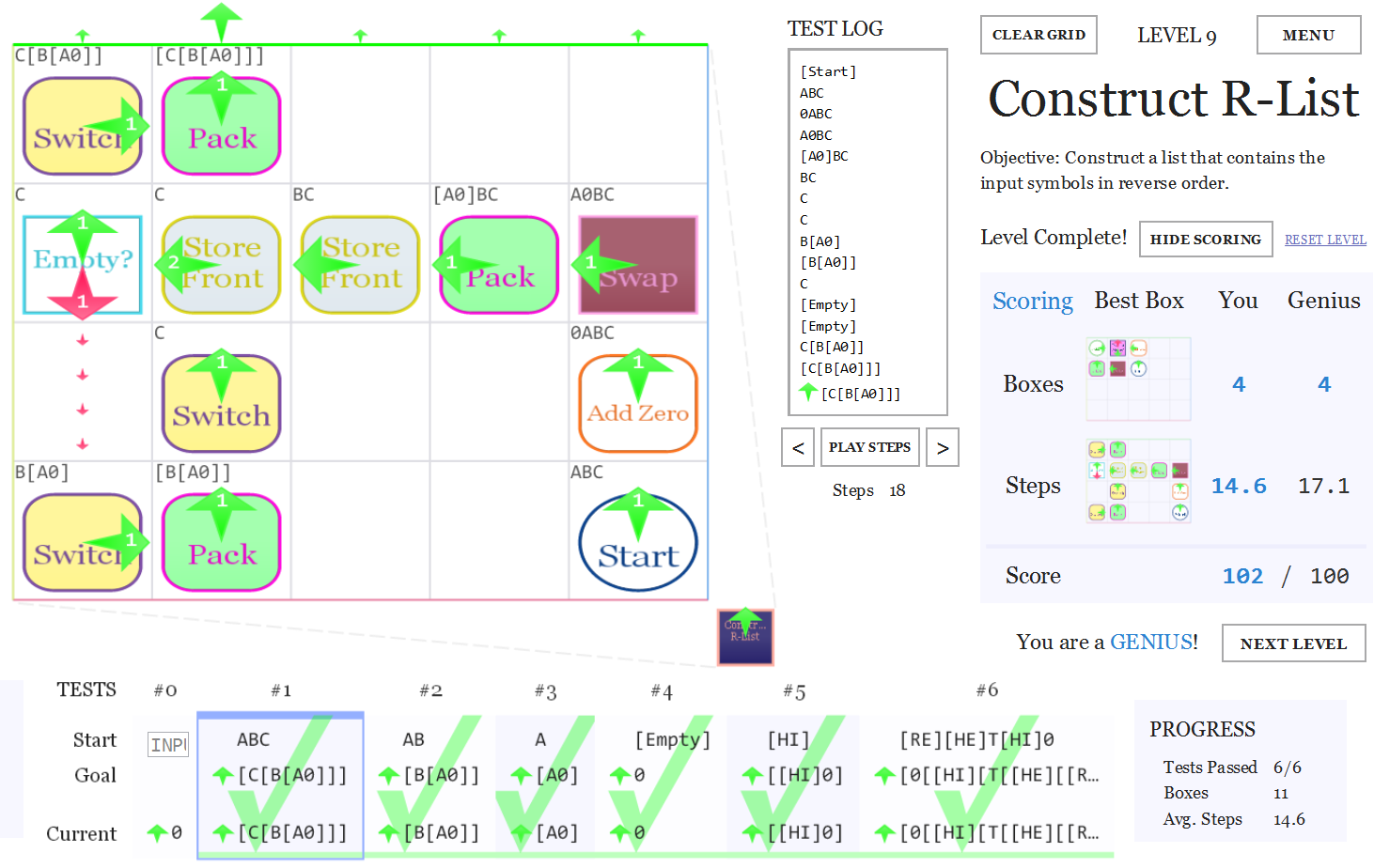Click the Steps 18 counter
The height and width of the screenshot is (868, 1374).
click(869, 490)
